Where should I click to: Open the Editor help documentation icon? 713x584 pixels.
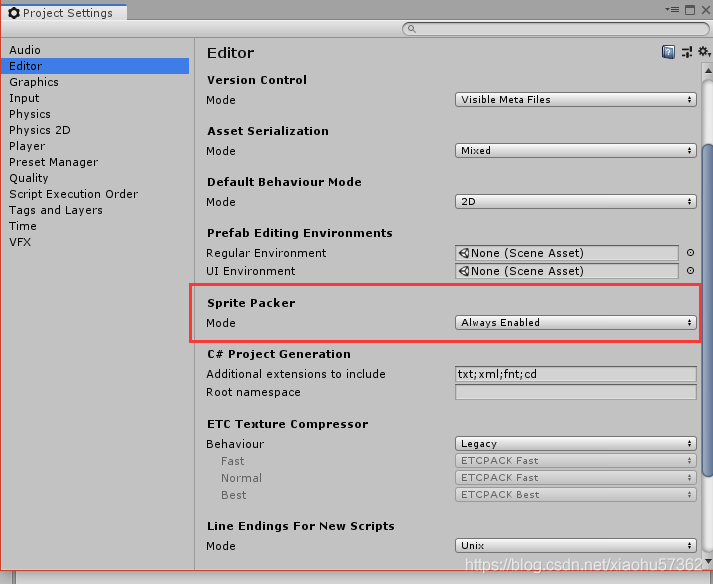pos(668,52)
